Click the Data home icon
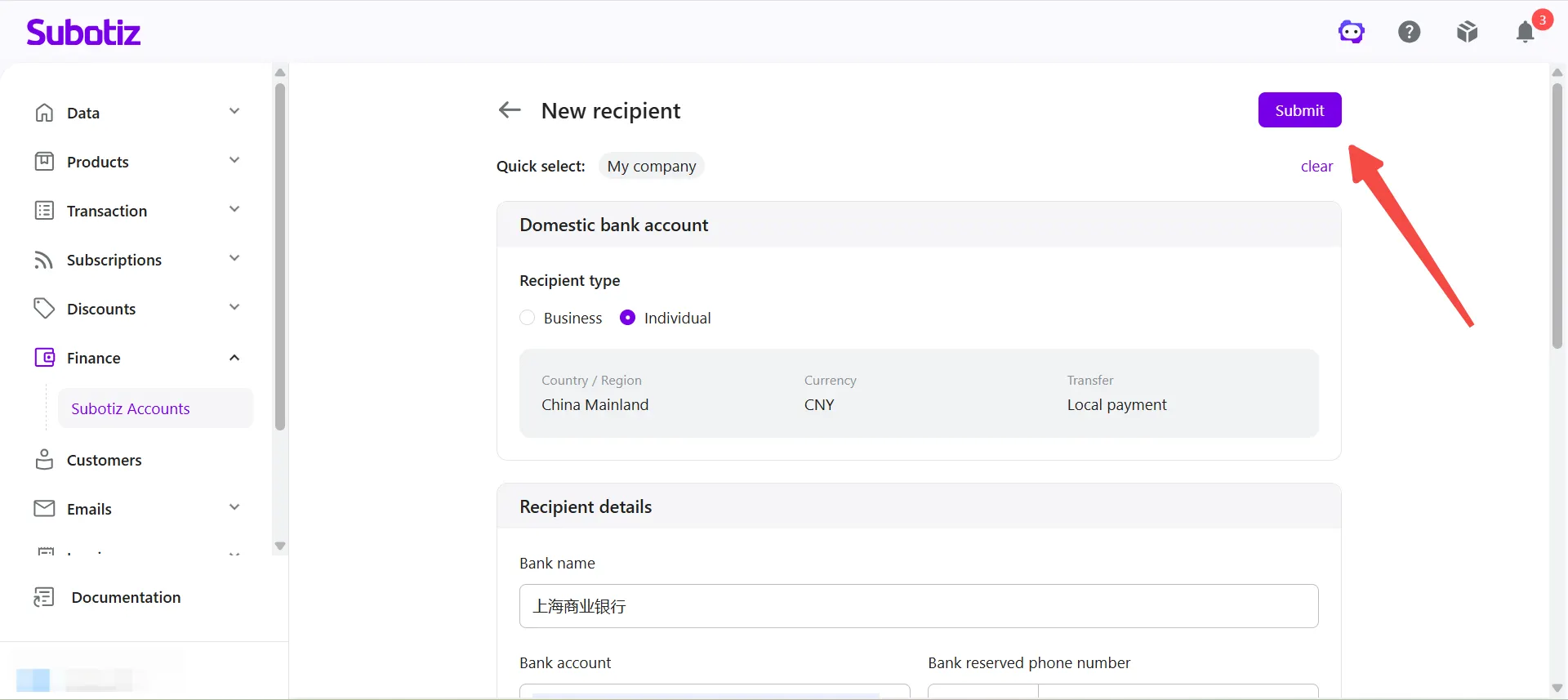The image size is (1568, 700). point(44,113)
